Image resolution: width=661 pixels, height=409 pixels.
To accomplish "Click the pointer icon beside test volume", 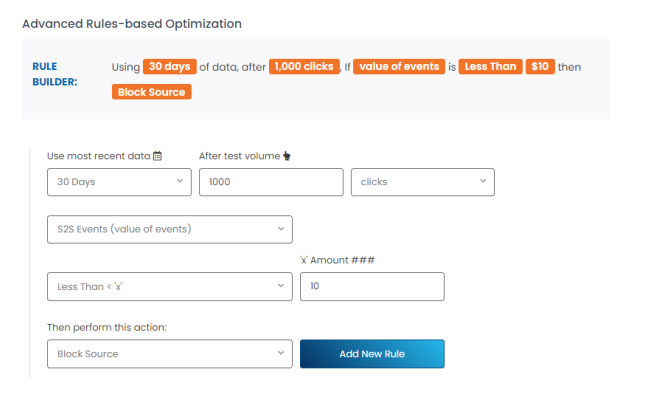I will pos(287,156).
